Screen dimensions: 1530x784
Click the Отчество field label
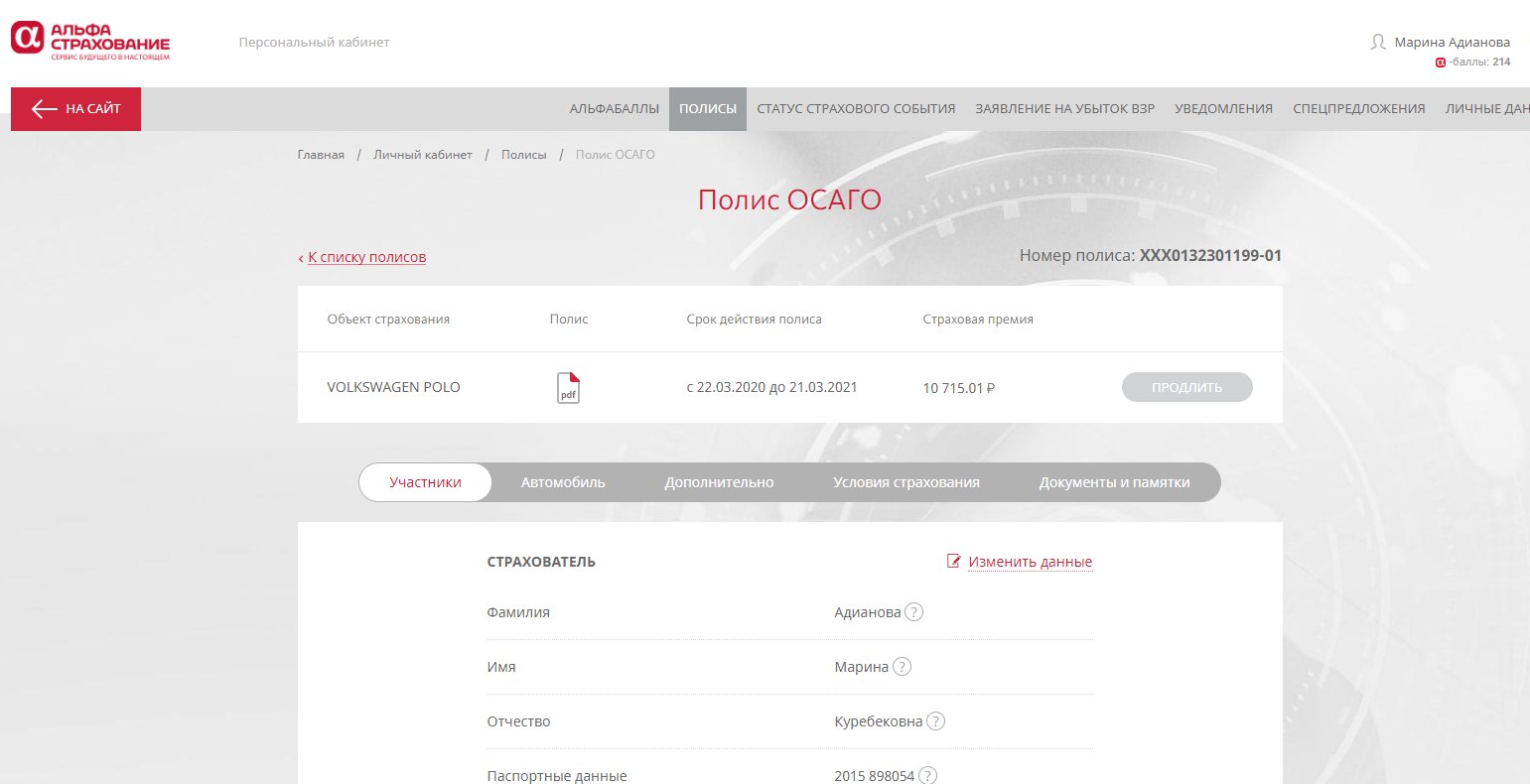coord(518,721)
